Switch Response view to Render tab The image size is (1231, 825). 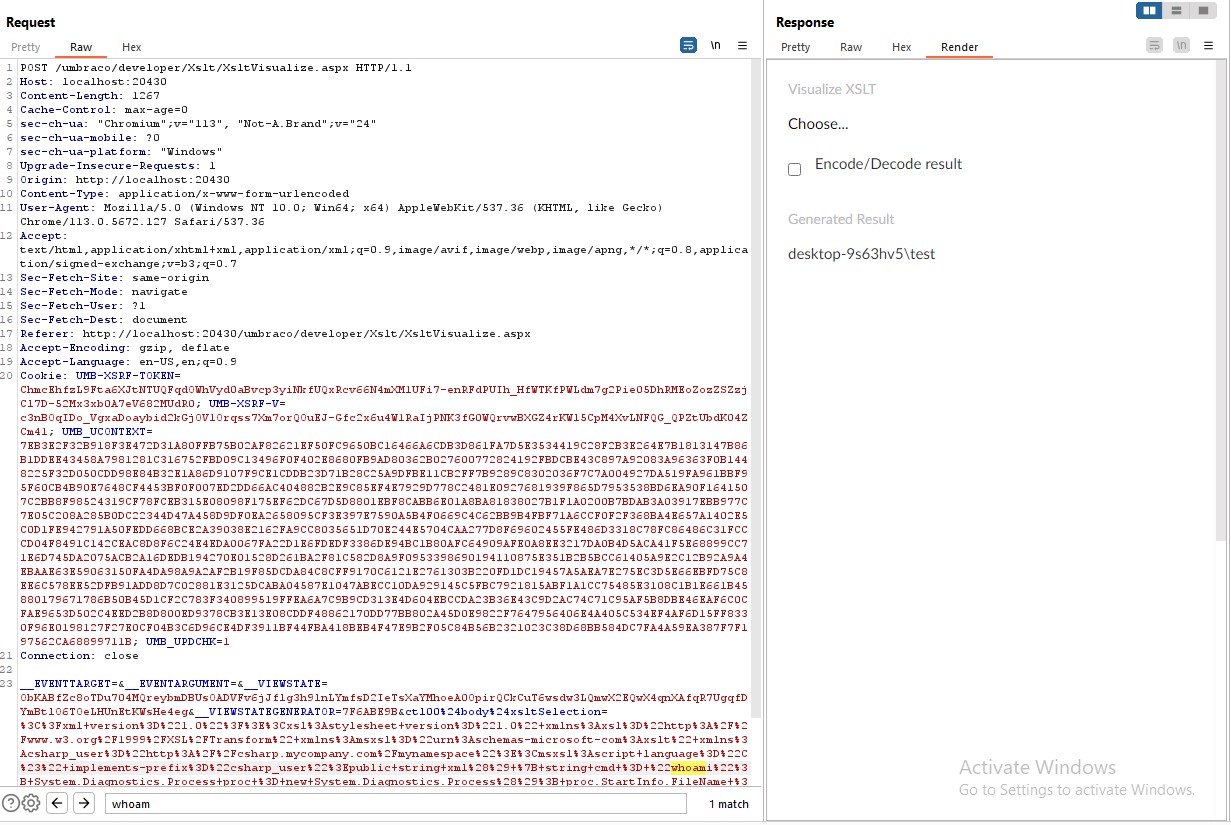click(960, 47)
